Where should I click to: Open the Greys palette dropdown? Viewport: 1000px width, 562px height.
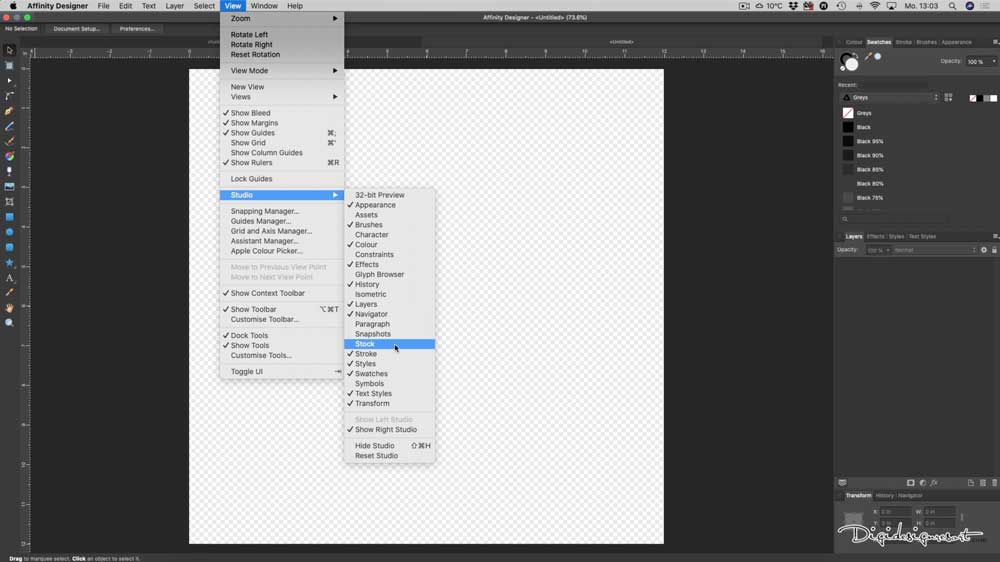click(890, 98)
